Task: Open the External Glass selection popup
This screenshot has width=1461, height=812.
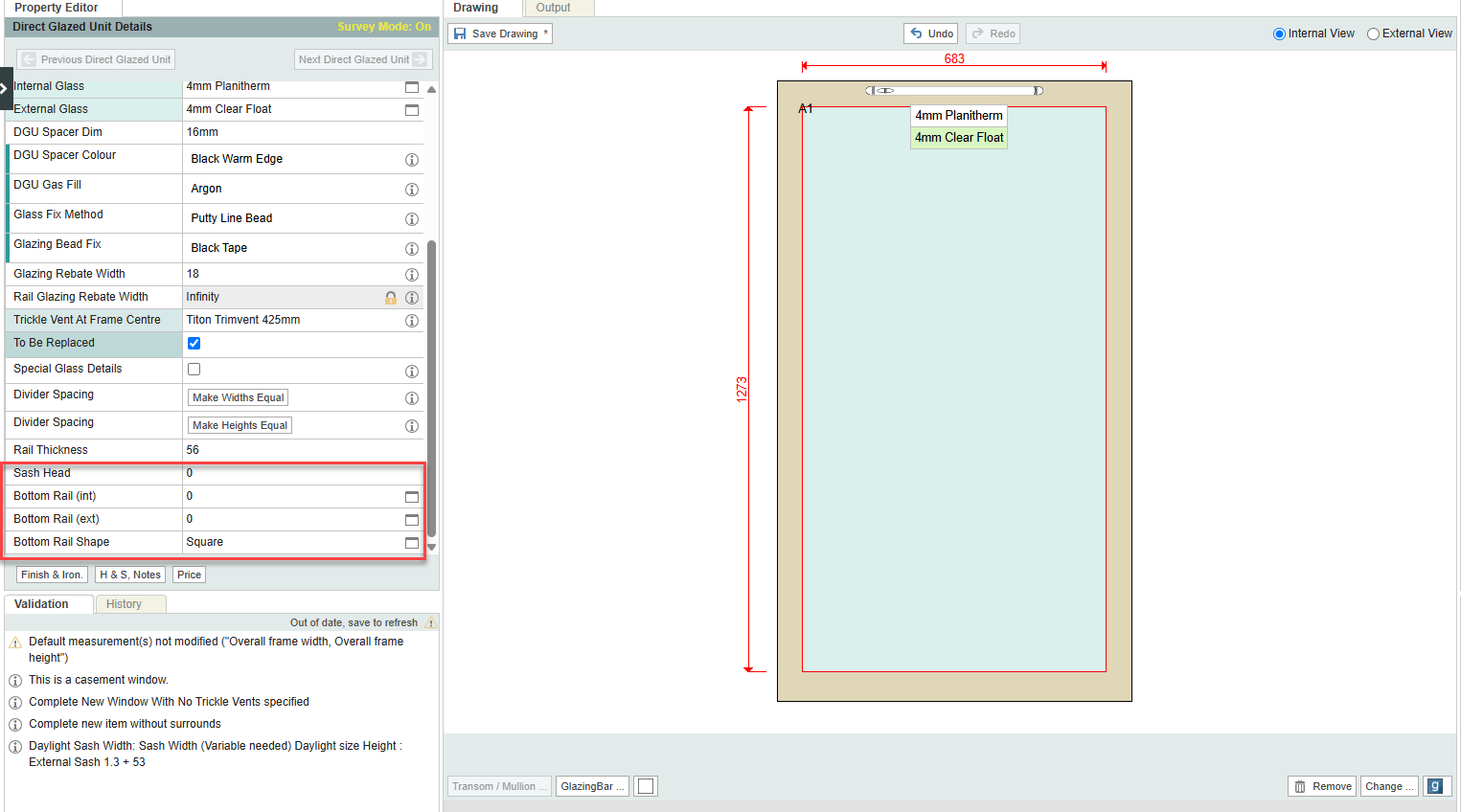Action: pos(412,110)
